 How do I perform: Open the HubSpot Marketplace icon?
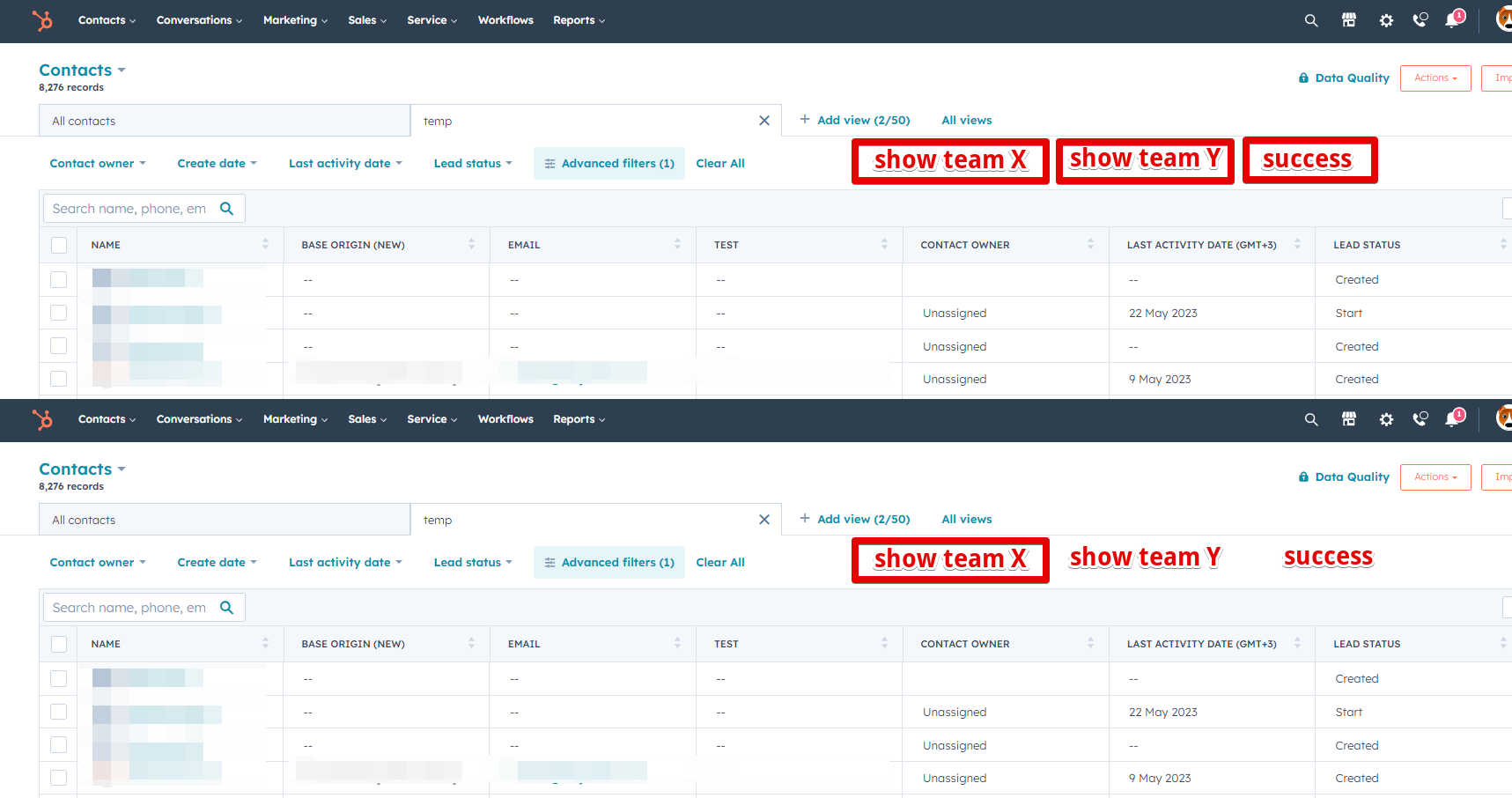(1349, 19)
